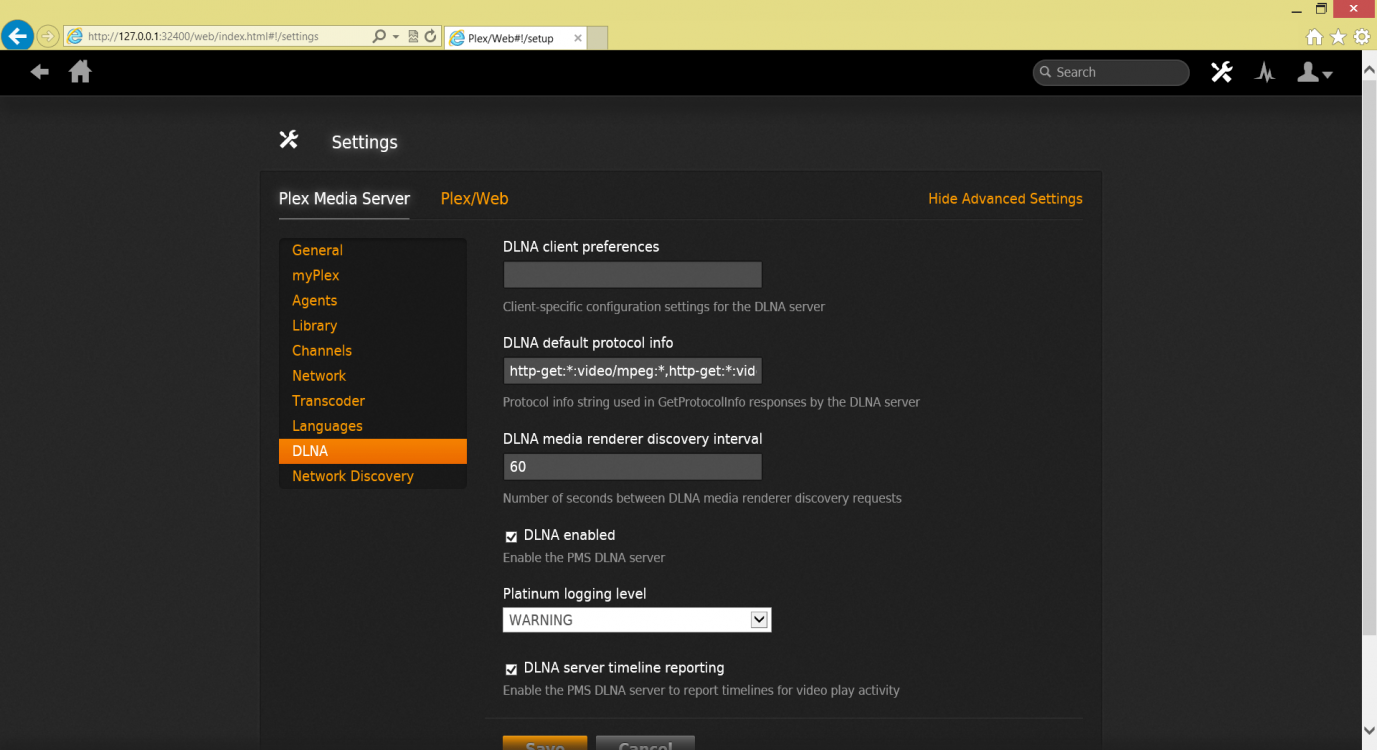1377x750 pixels.
Task: Switch to the Plex Media Server tab
Action: 344,199
